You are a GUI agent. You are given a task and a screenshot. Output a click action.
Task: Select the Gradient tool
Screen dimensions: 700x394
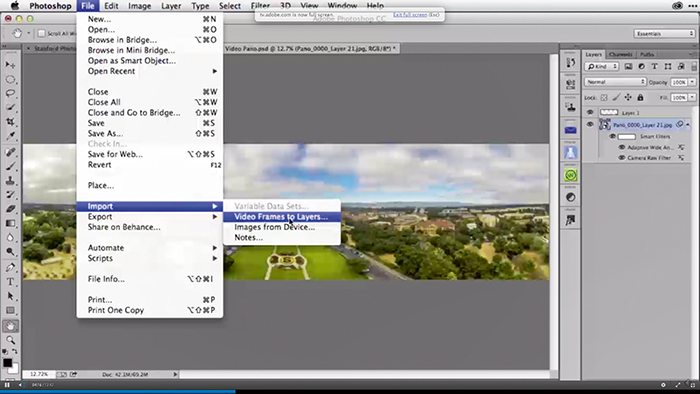coord(10,223)
